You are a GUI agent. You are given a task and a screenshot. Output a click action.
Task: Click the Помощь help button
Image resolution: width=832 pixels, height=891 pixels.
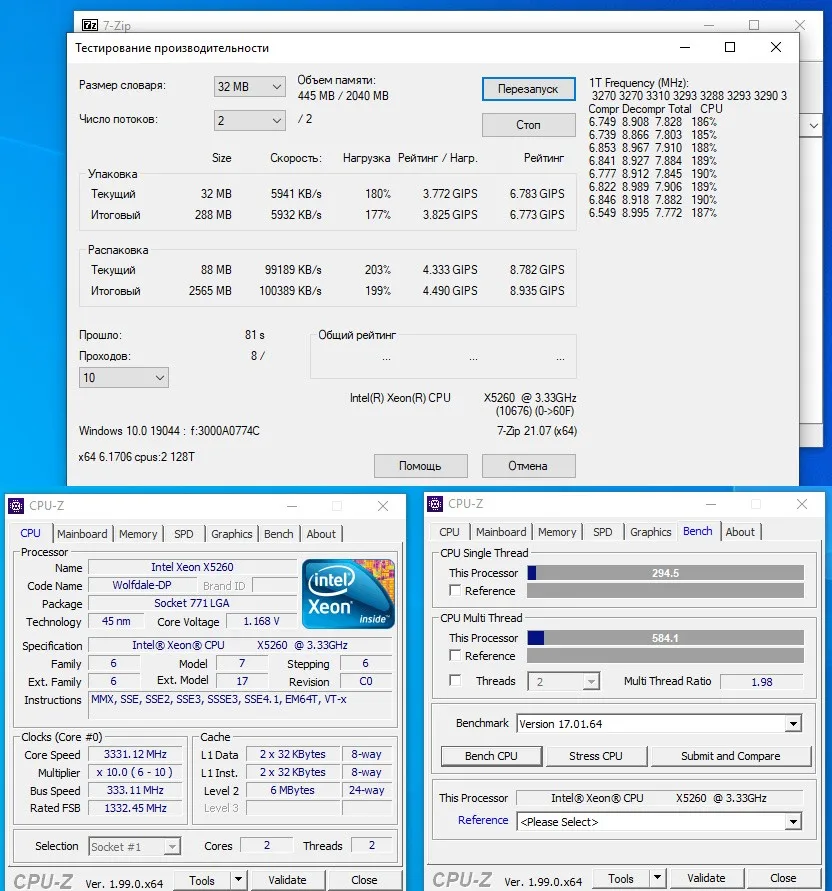[421, 466]
